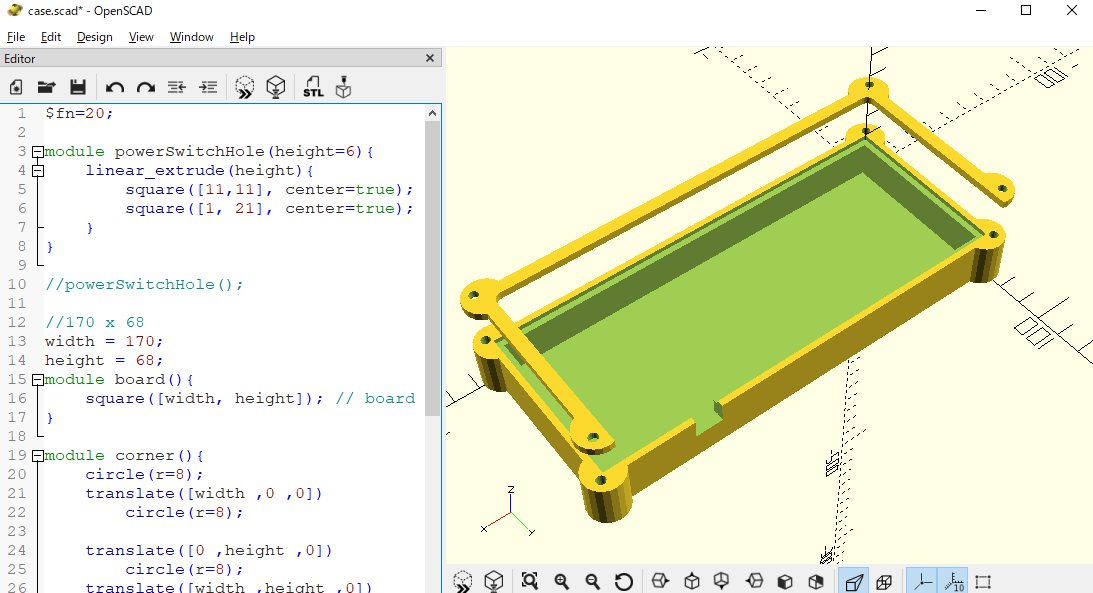This screenshot has height=593, width=1093.
Task: Click the Render icon in viewer toolbar
Action: pyautogui.click(x=494, y=581)
